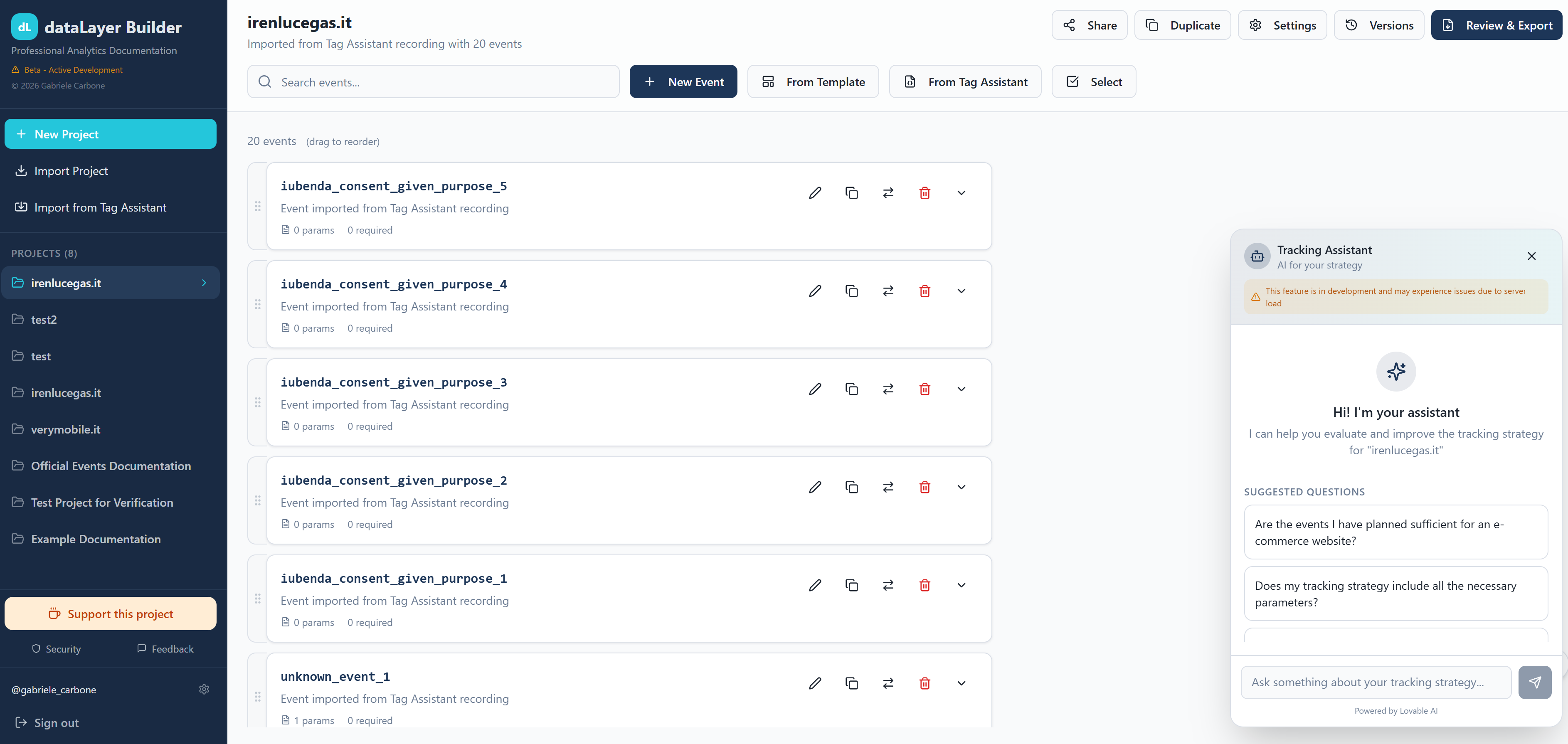Open the Versions history panel
1568x744 pixels.
(x=1379, y=25)
